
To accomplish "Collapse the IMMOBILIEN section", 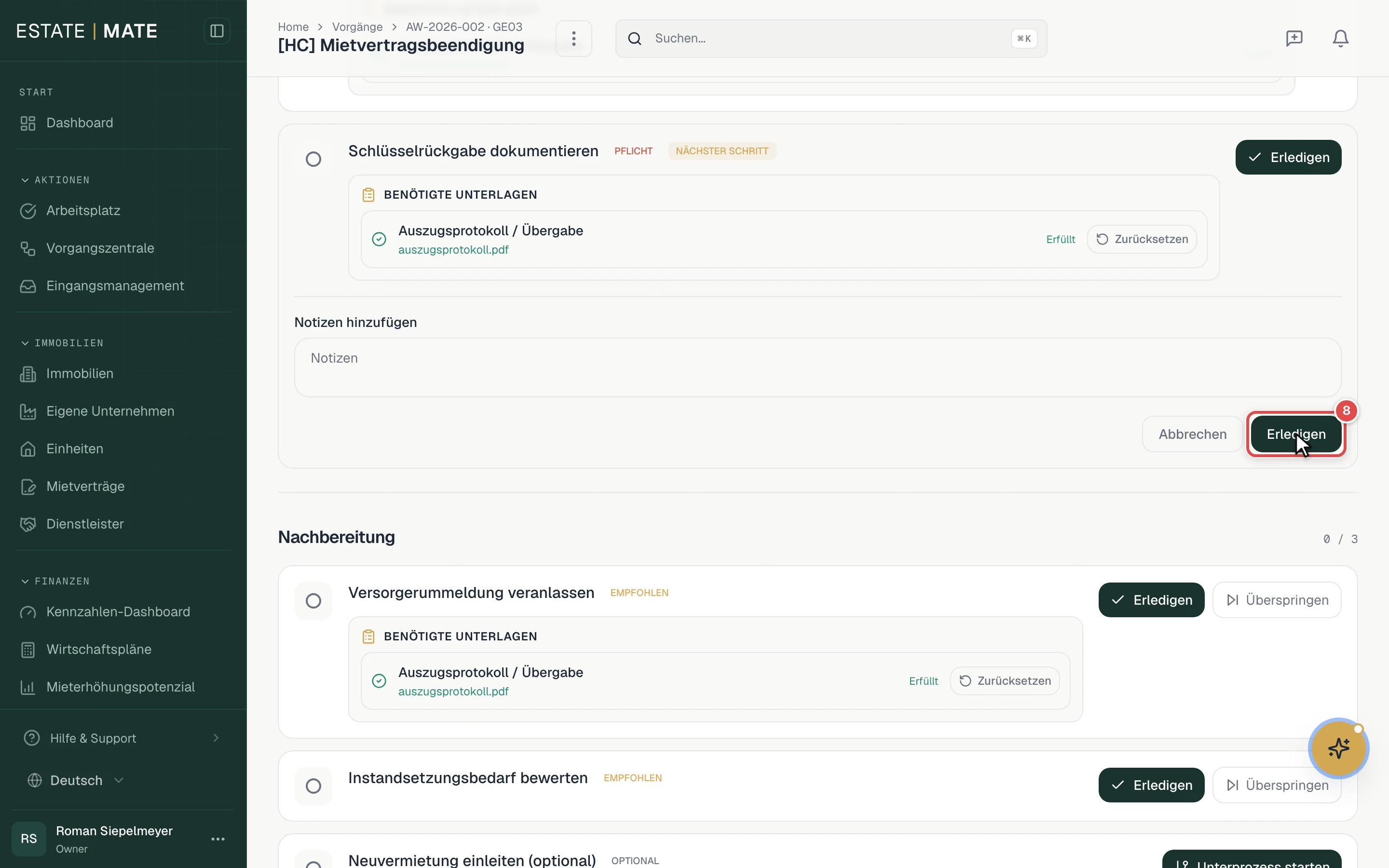I will pyautogui.click(x=25, y=343).
